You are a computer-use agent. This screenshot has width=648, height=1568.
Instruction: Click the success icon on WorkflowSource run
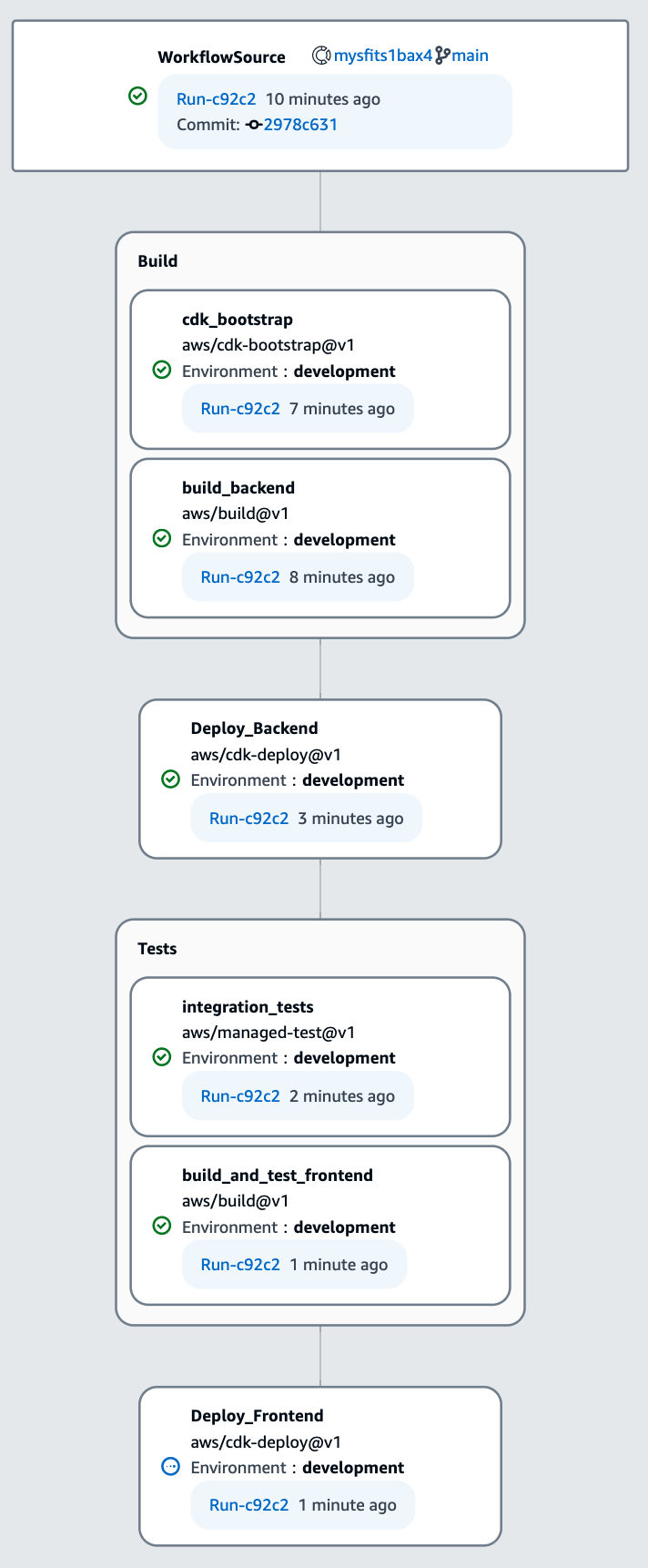click(137, 96)
